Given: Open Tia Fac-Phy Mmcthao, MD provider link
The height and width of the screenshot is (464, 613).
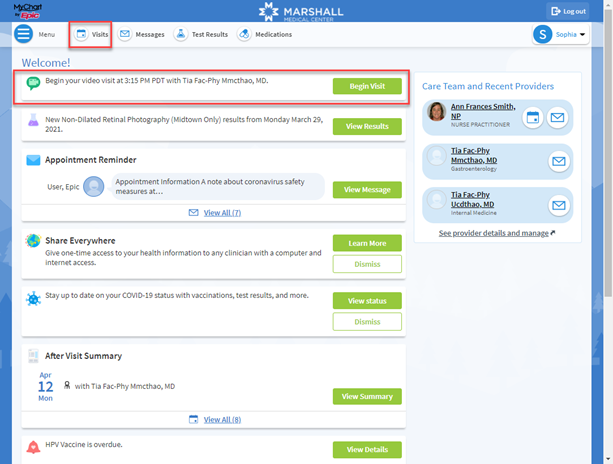Looking at the screenshot, I should pyautogui.click(x=474, y=155).
